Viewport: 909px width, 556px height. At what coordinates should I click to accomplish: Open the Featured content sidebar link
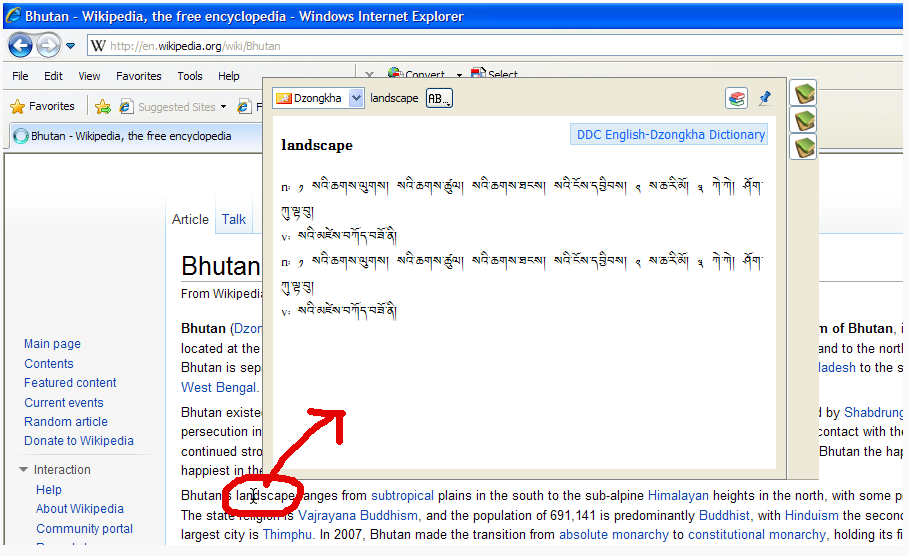click(x=70, y=383)
